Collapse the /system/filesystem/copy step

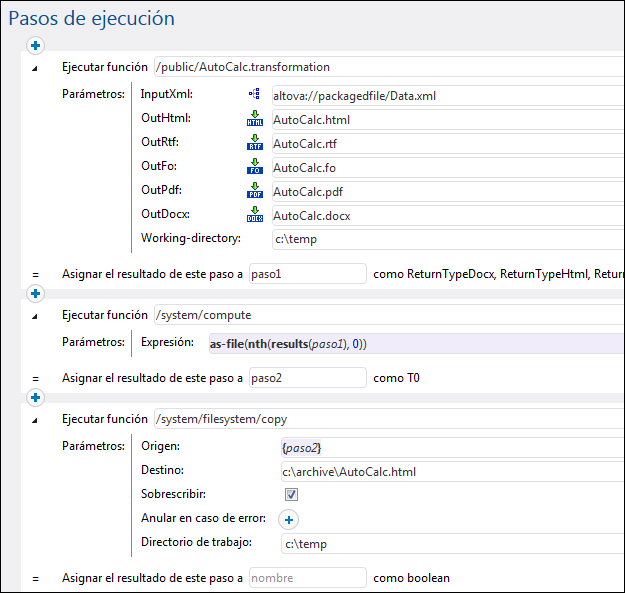click(35, 420)
